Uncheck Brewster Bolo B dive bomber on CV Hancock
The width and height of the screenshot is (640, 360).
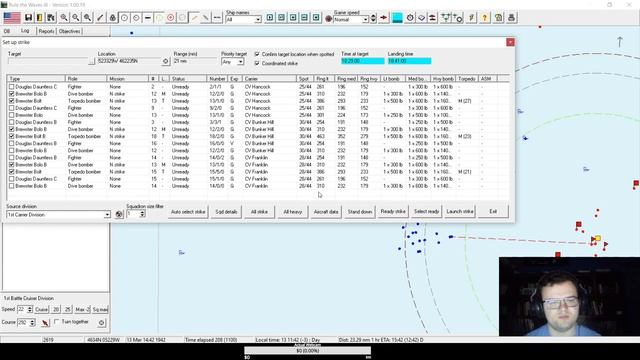click(x=11, y=94)
